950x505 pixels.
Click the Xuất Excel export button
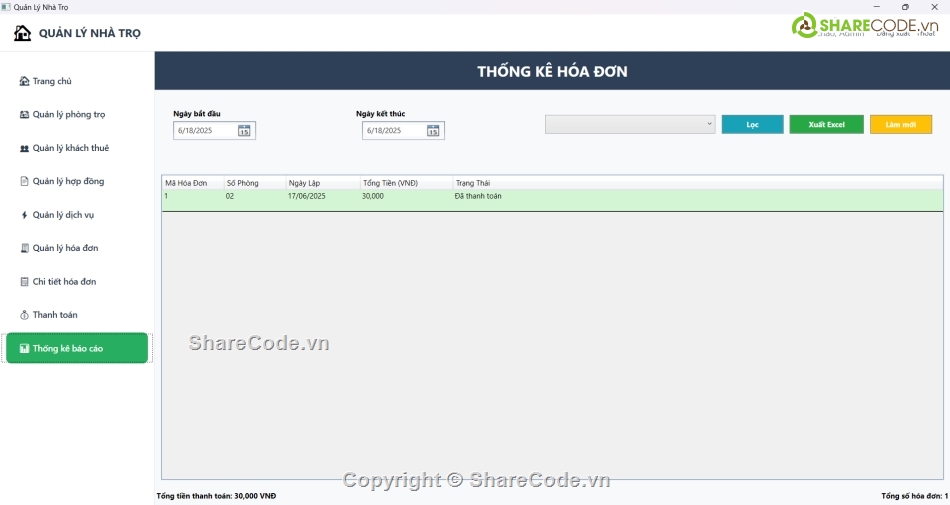[x=826, y=124]
